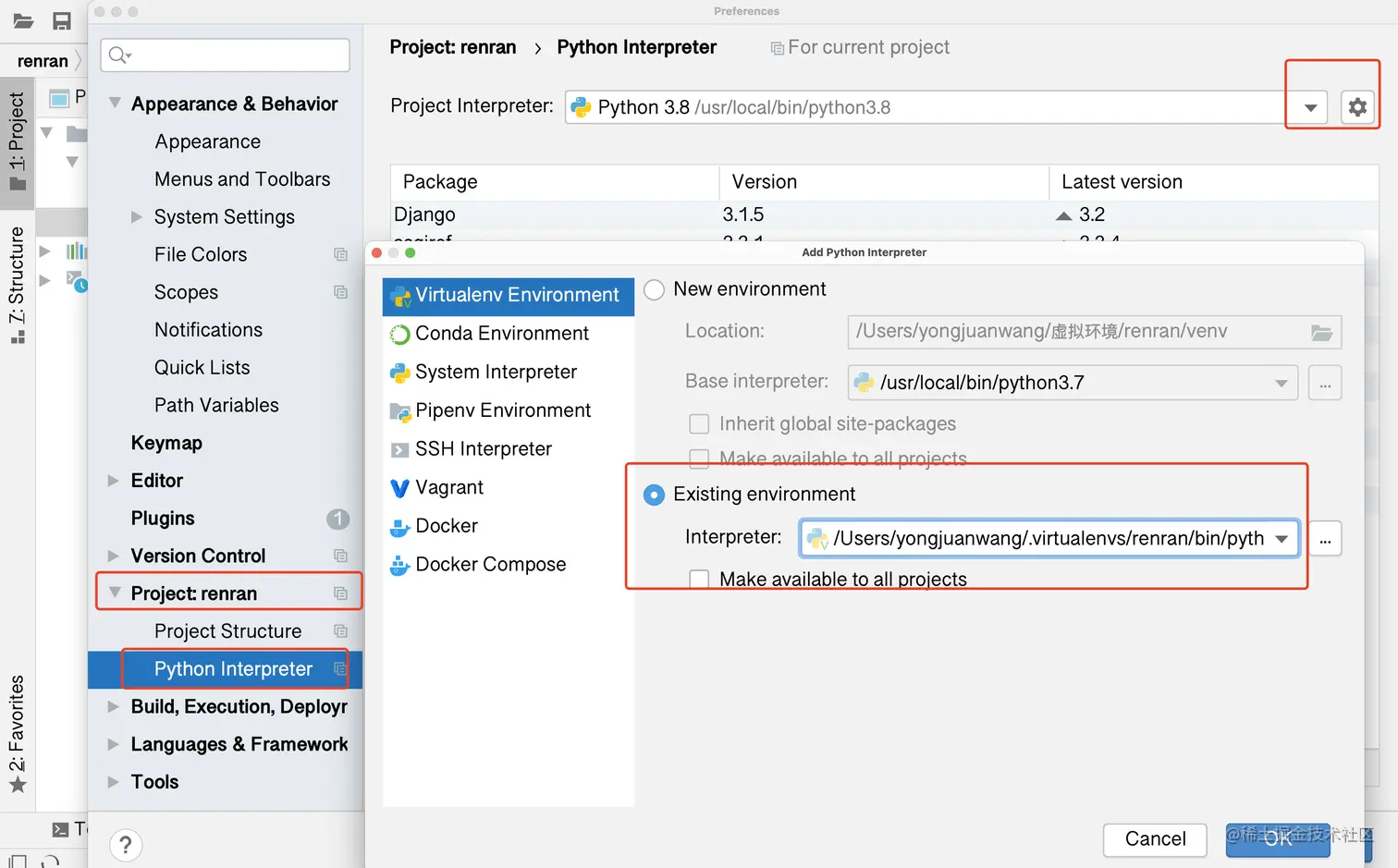Open Project Structure settings
Screen dimensions: 1398x868
coord(227,631)
